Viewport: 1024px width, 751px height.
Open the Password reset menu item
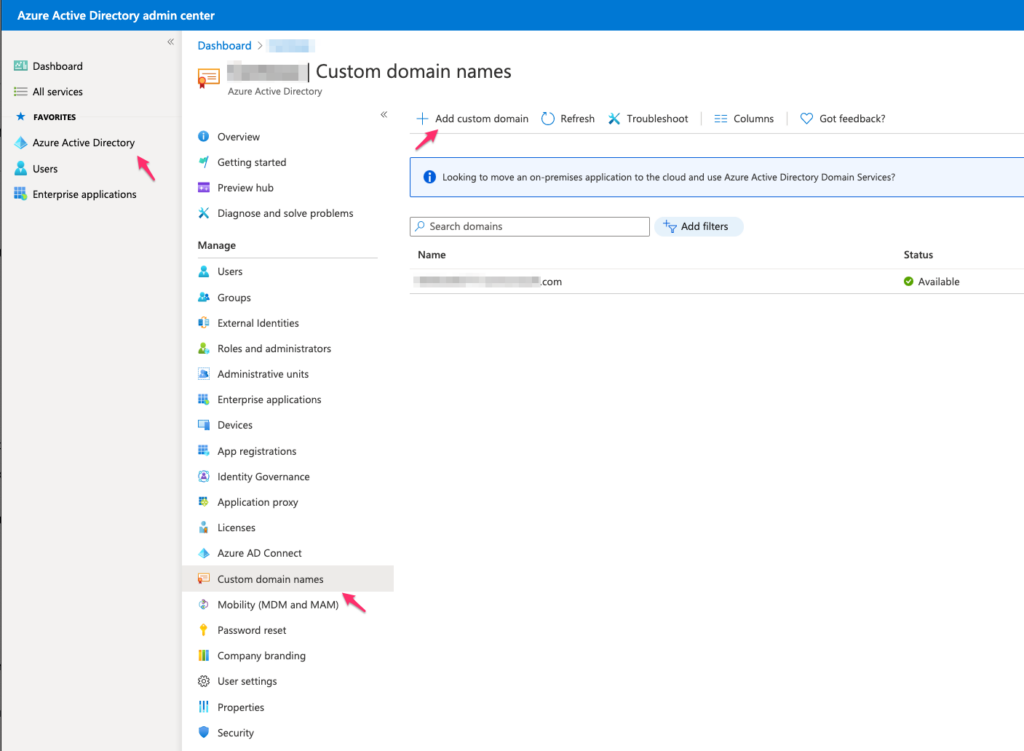251,630
